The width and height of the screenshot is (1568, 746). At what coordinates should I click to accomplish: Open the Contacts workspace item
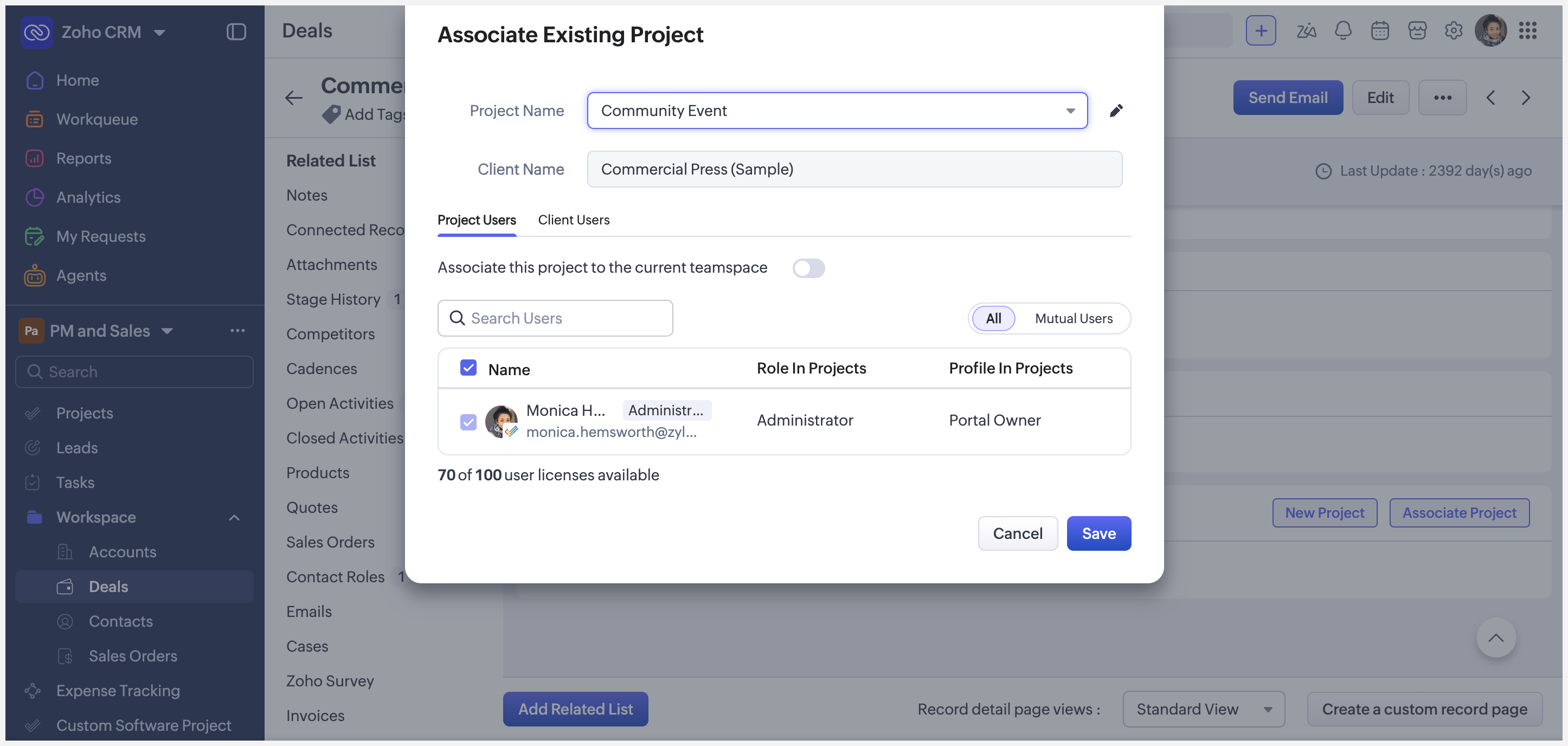120,621
